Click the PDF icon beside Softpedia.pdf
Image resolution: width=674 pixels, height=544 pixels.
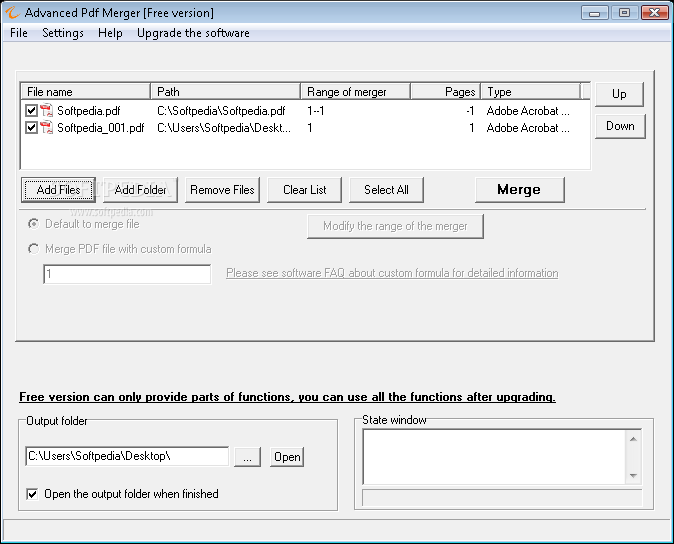click(46, 111)
